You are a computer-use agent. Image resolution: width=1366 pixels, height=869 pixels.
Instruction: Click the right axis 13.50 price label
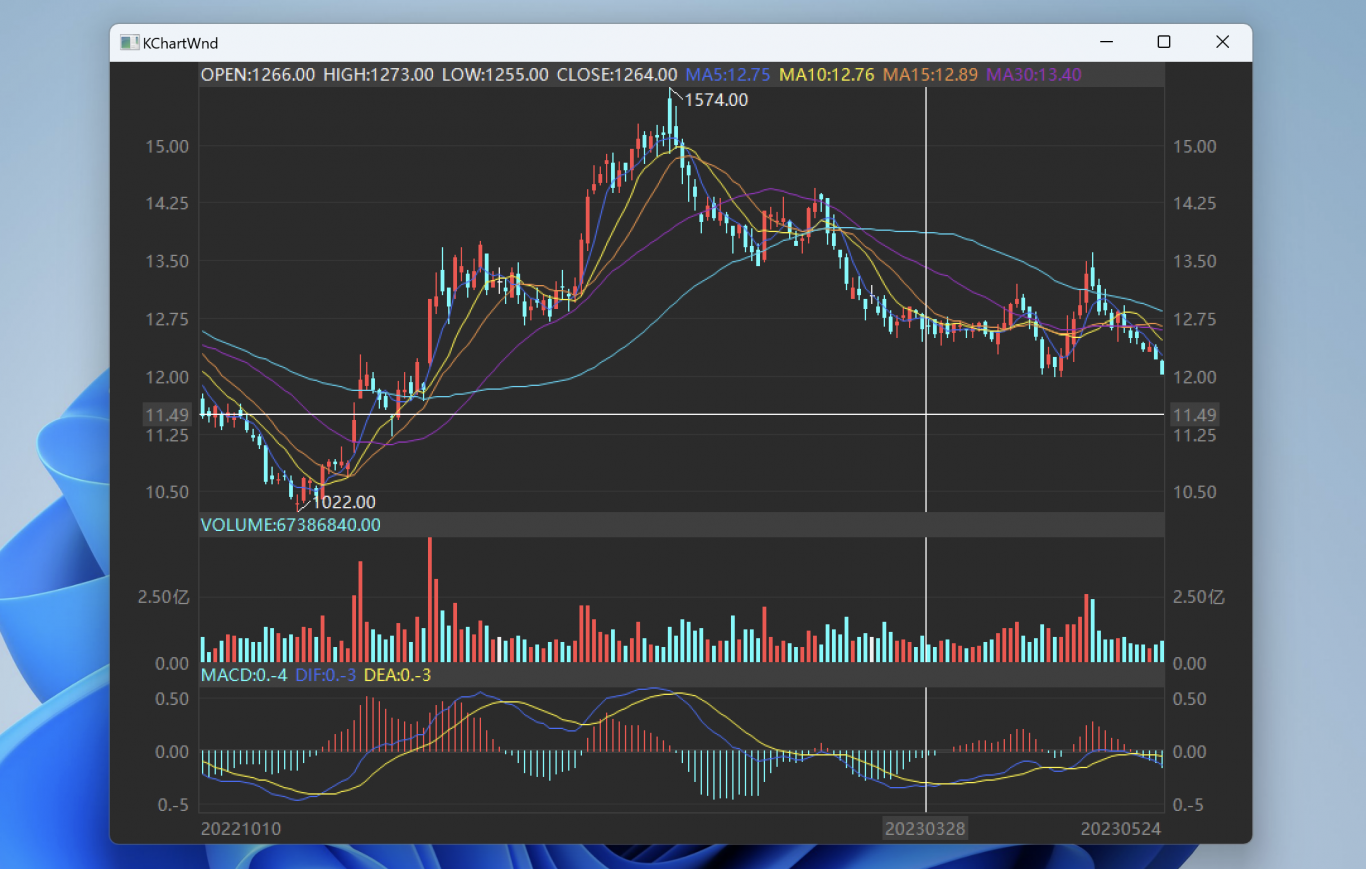point(1195,261)
